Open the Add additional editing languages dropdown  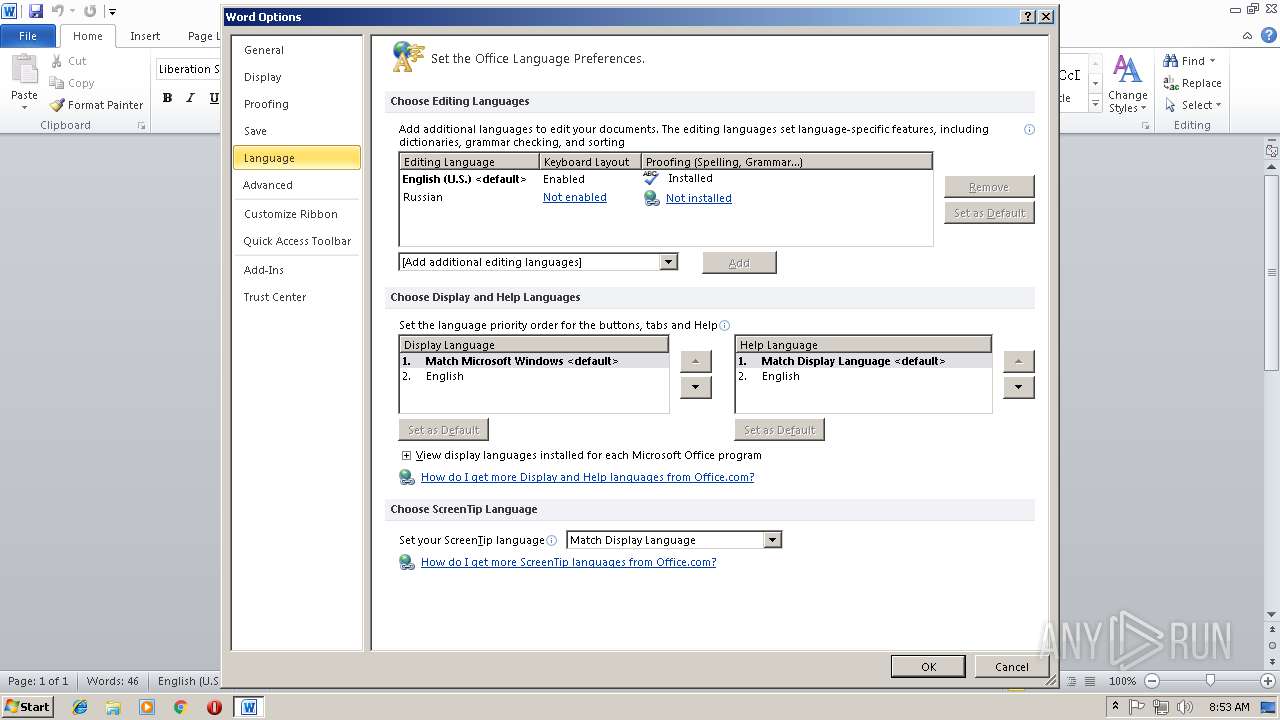[x=669, y=262]
